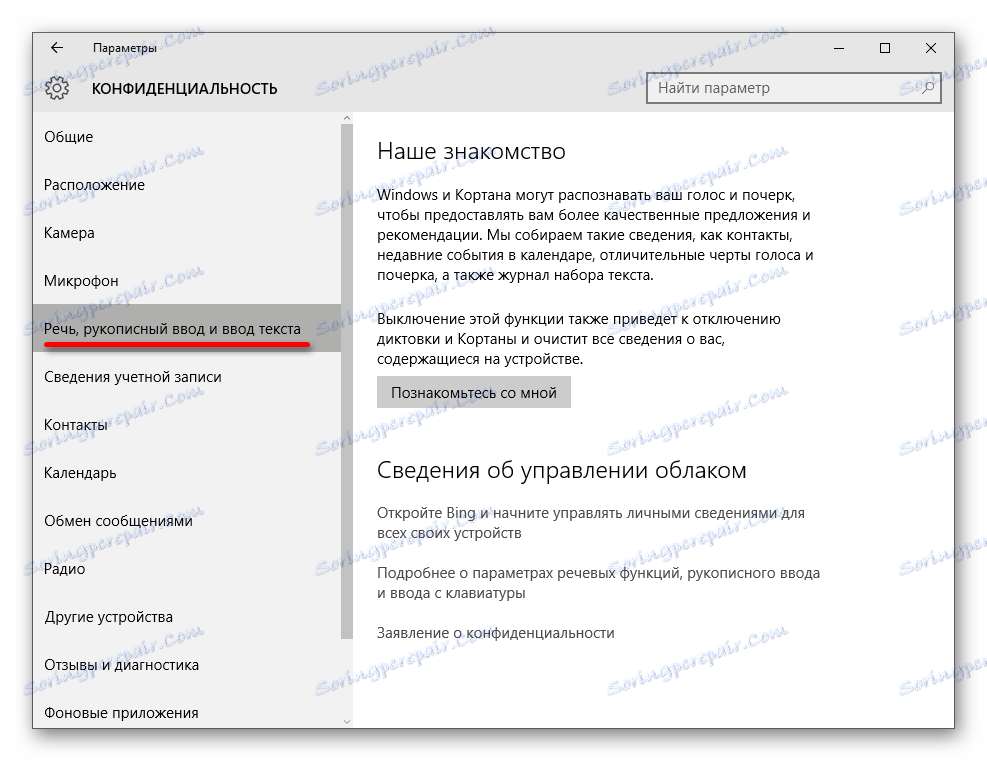Click the Найти параметр search field
The height and width of the screenshot is (761, 987).
coord(780,88)
